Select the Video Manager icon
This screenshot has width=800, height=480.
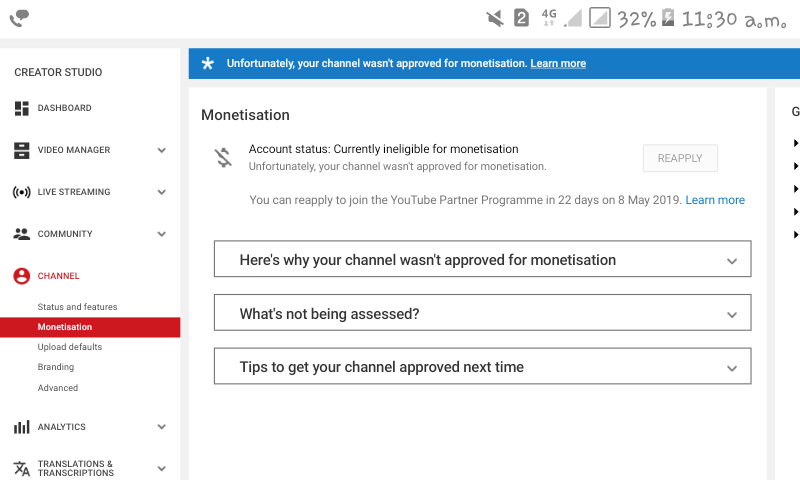(21, 150)
